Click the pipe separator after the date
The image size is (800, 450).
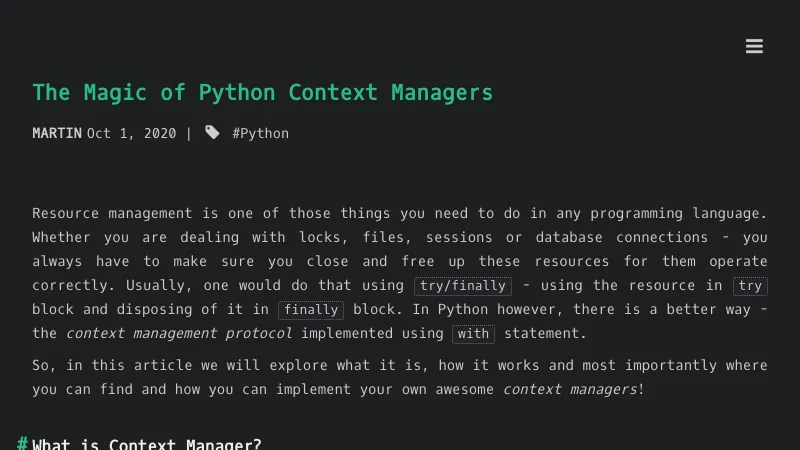188,133
